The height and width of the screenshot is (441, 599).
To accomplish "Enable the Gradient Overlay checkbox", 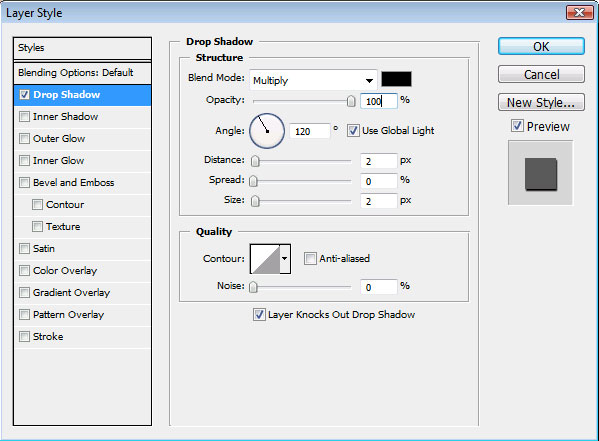I will click(24, 293).
